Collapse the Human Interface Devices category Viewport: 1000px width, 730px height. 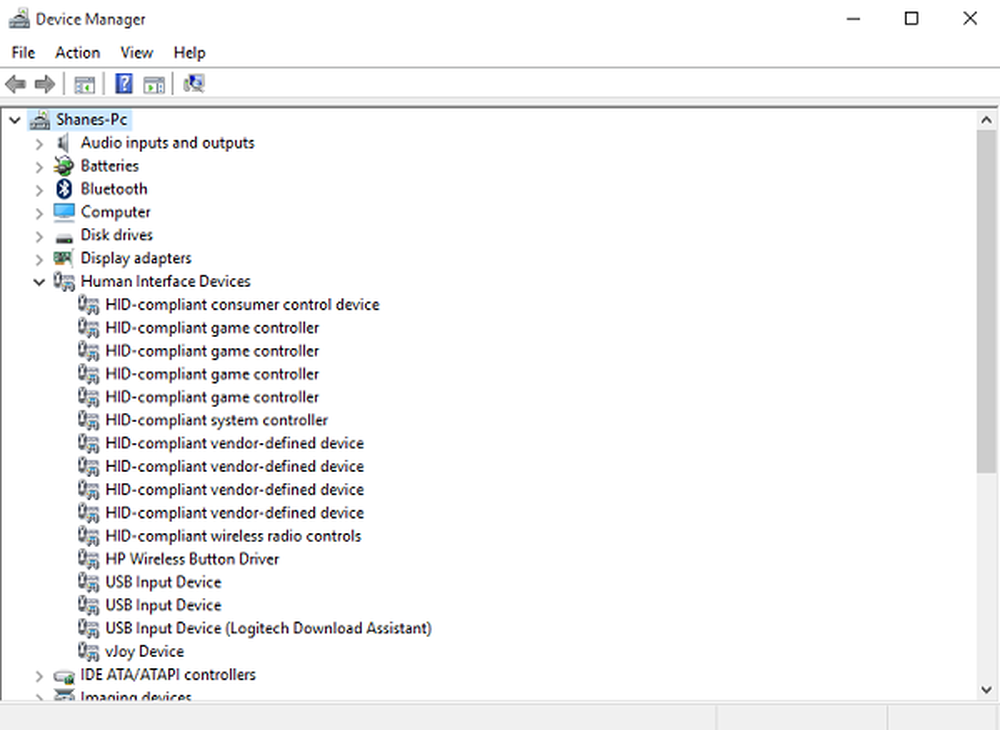[39, 282]
